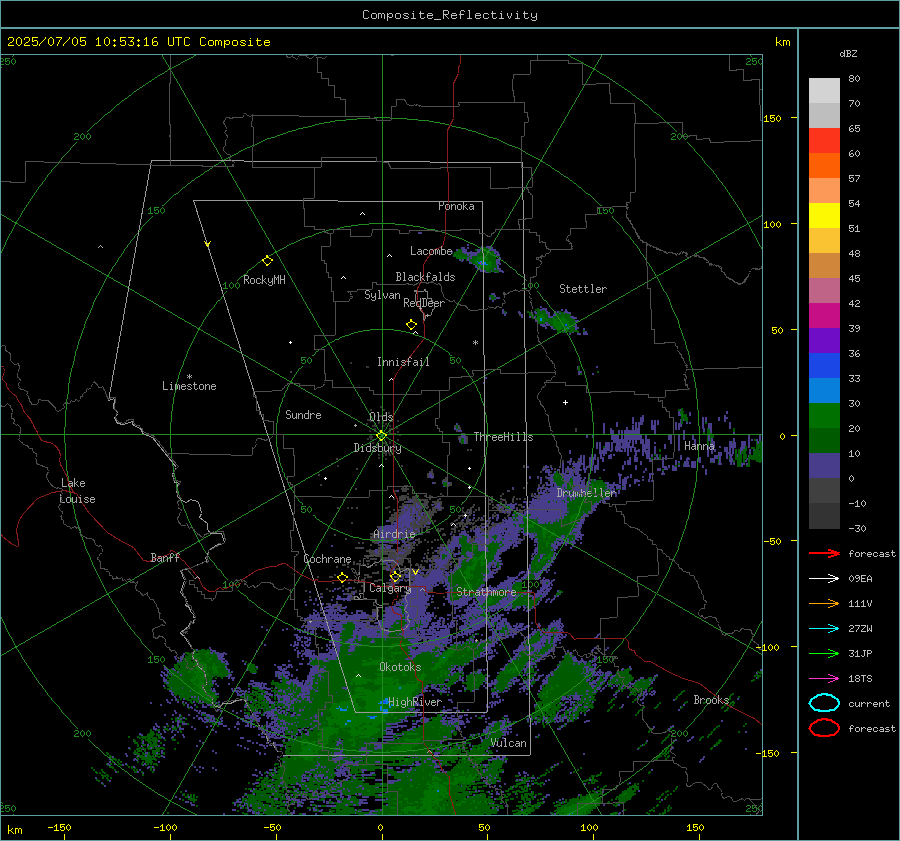The width and height of the screenshot is (900, 841).
Task: Click the -150 tick on bottom axis
Action: (59, 827)
